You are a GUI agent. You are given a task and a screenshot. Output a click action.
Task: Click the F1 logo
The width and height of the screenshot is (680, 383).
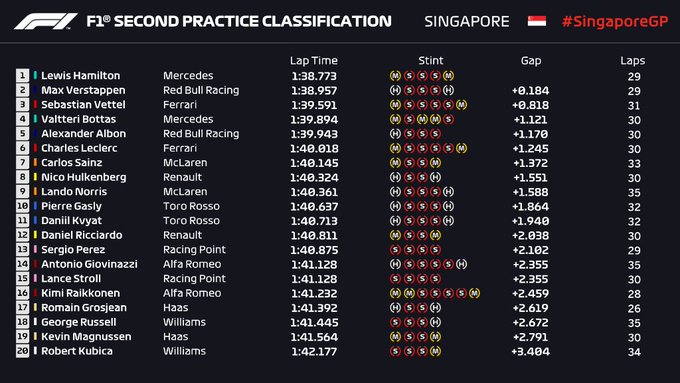46,21
